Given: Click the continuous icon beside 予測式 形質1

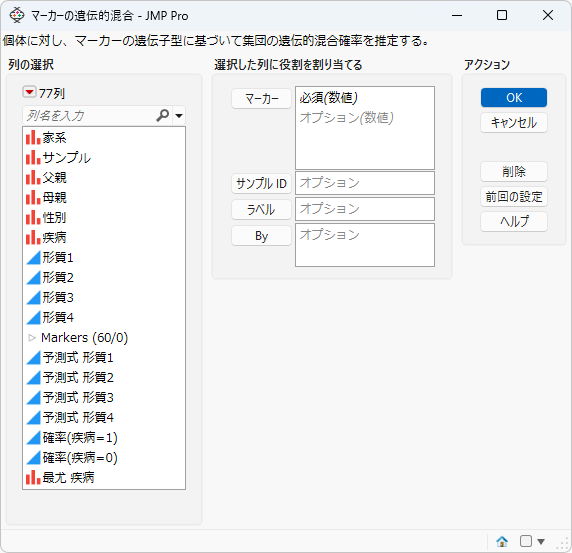Looking at the screenshot, I should pyautogui.click(x=33, y=357).
